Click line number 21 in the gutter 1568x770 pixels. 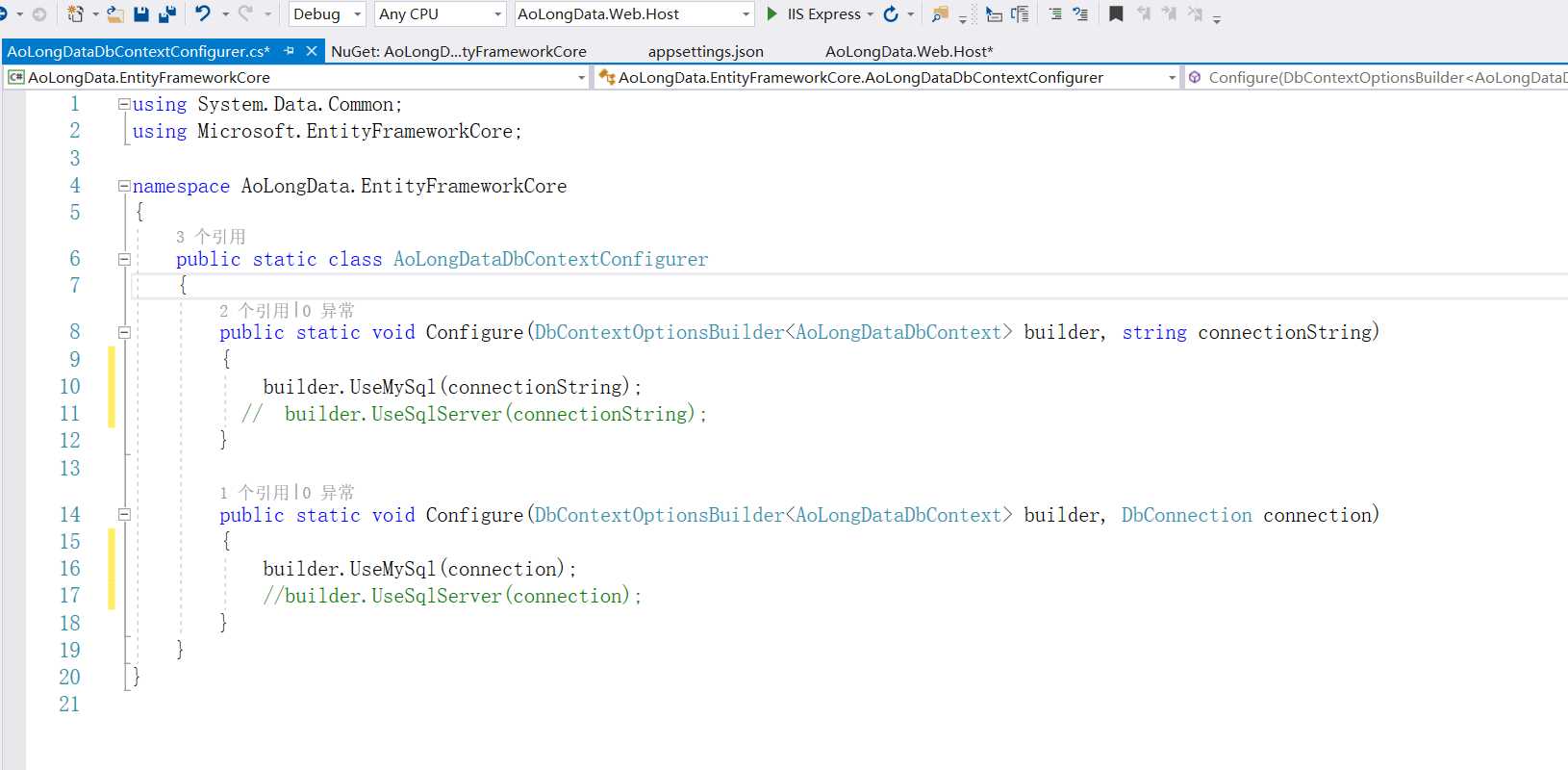pyautogui.click(x=69, y=705)
